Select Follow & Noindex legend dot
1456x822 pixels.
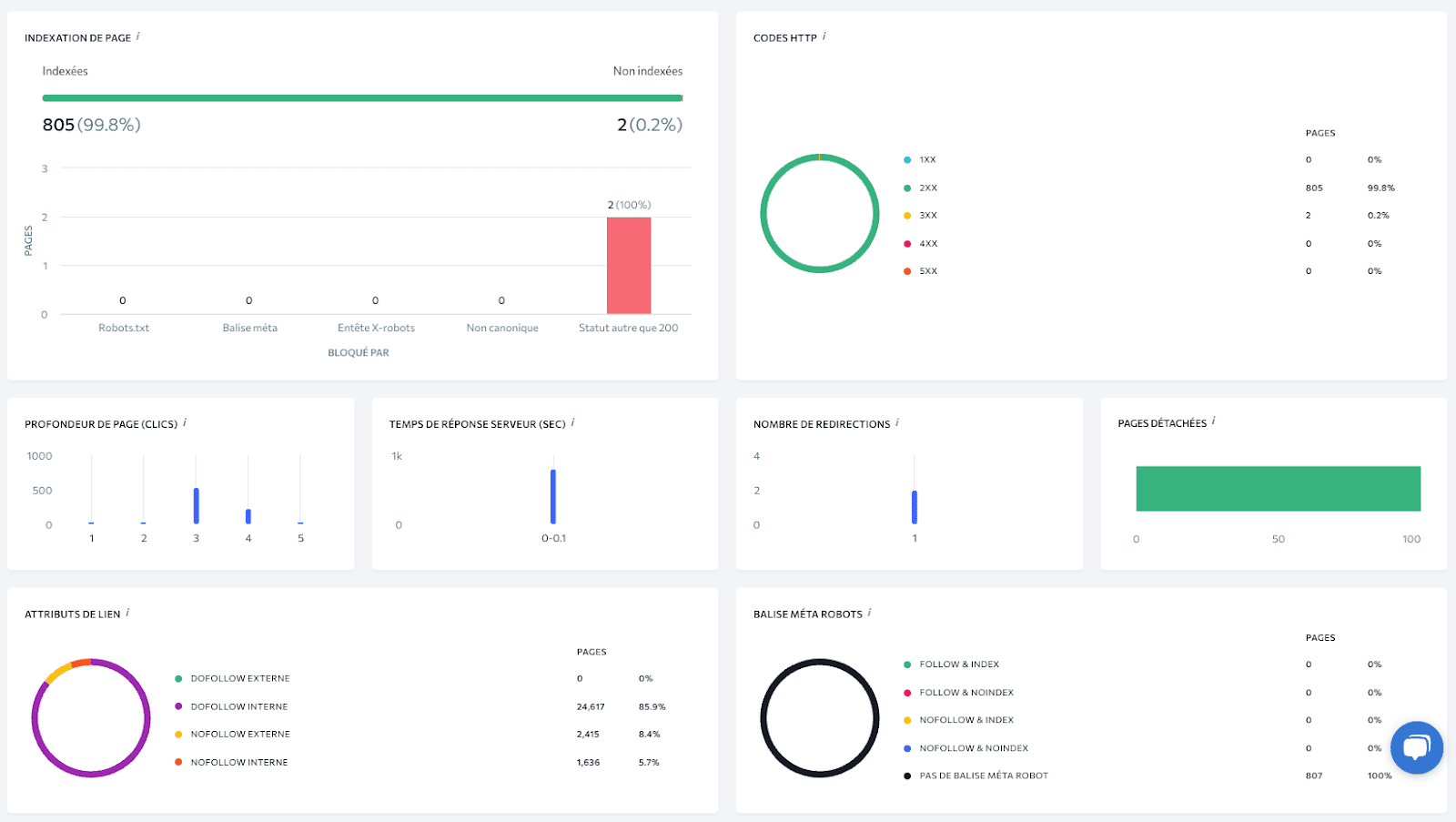click(907, 693)
